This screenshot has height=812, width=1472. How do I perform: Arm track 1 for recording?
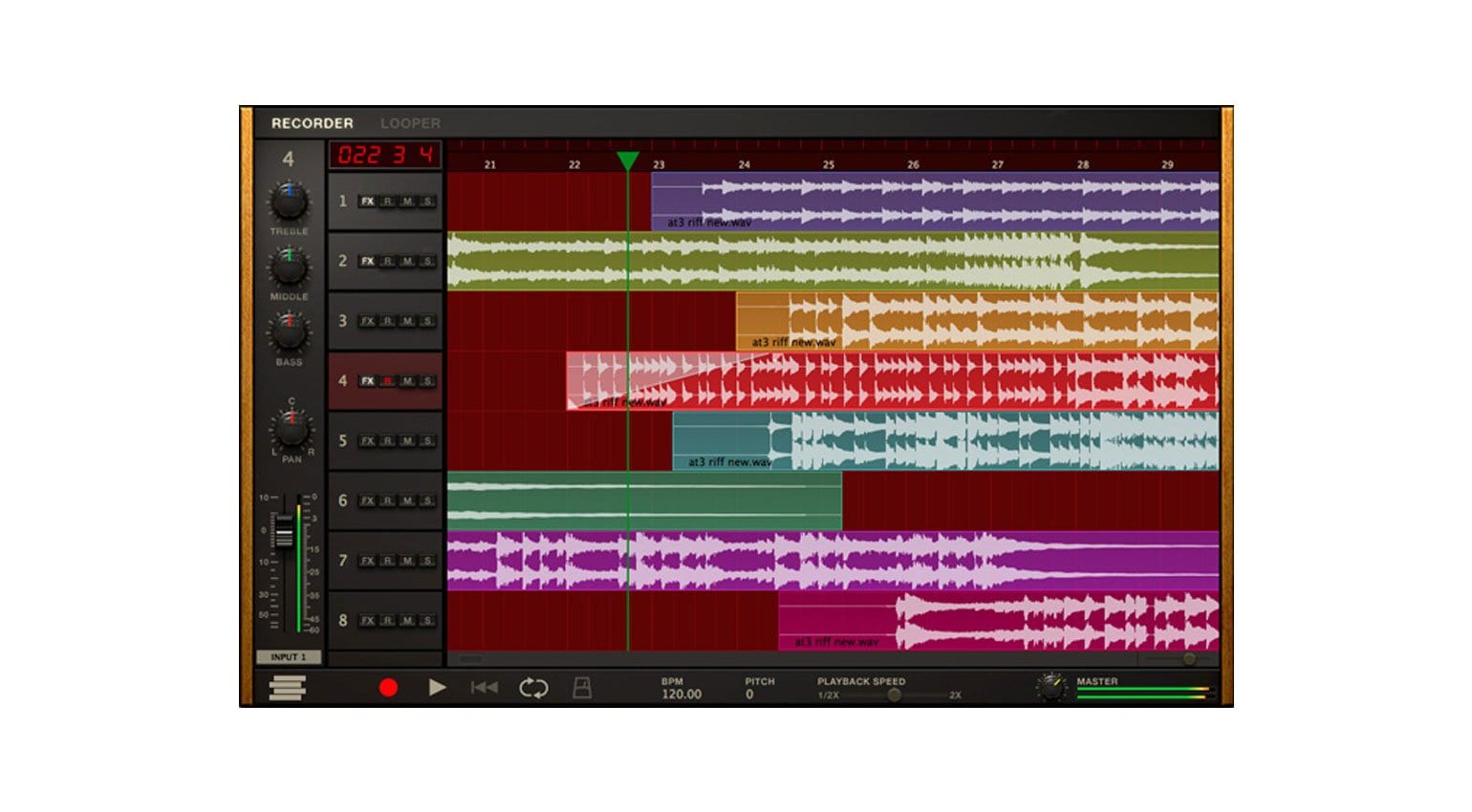click(387, 202)
